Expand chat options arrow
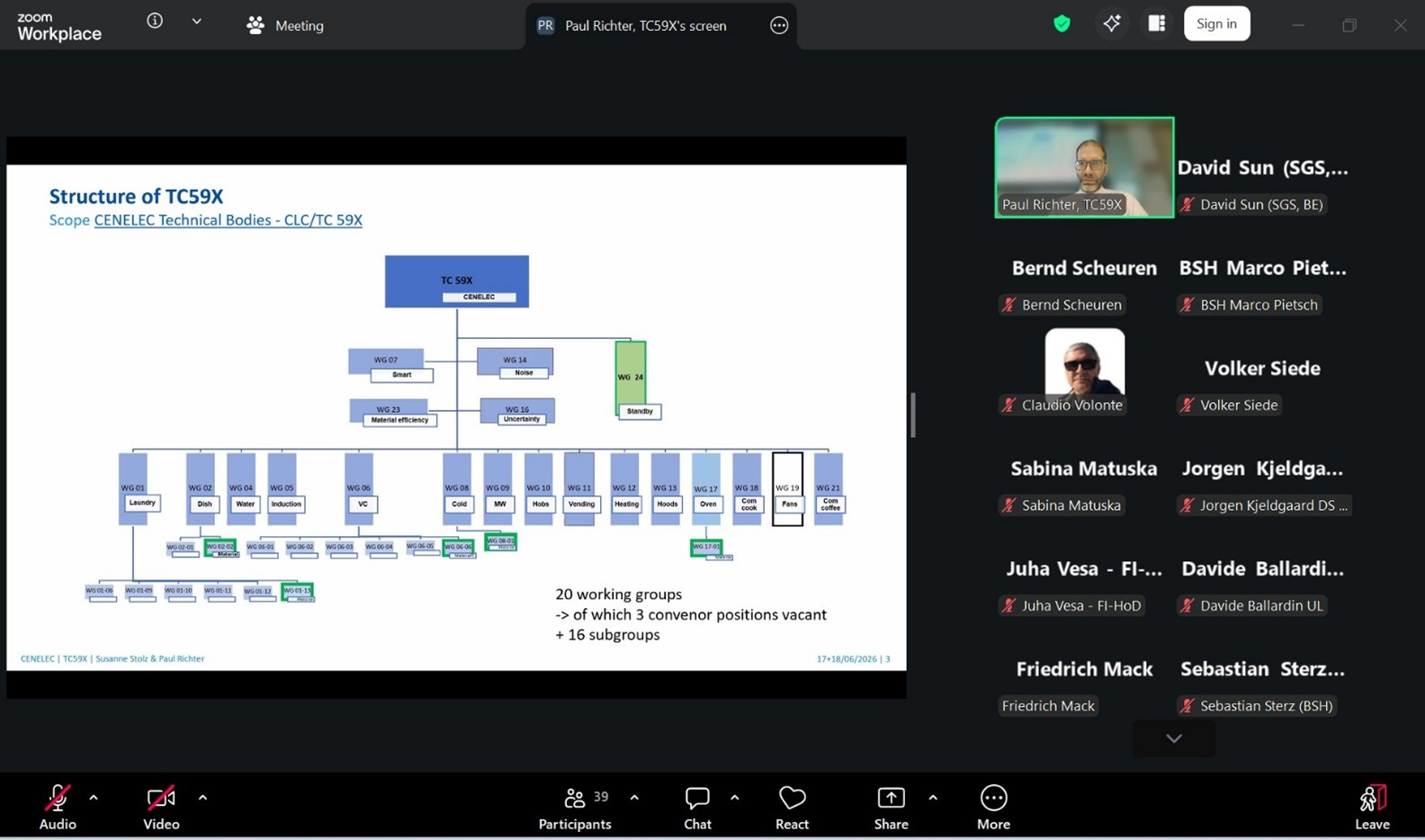 coord(735,797)
